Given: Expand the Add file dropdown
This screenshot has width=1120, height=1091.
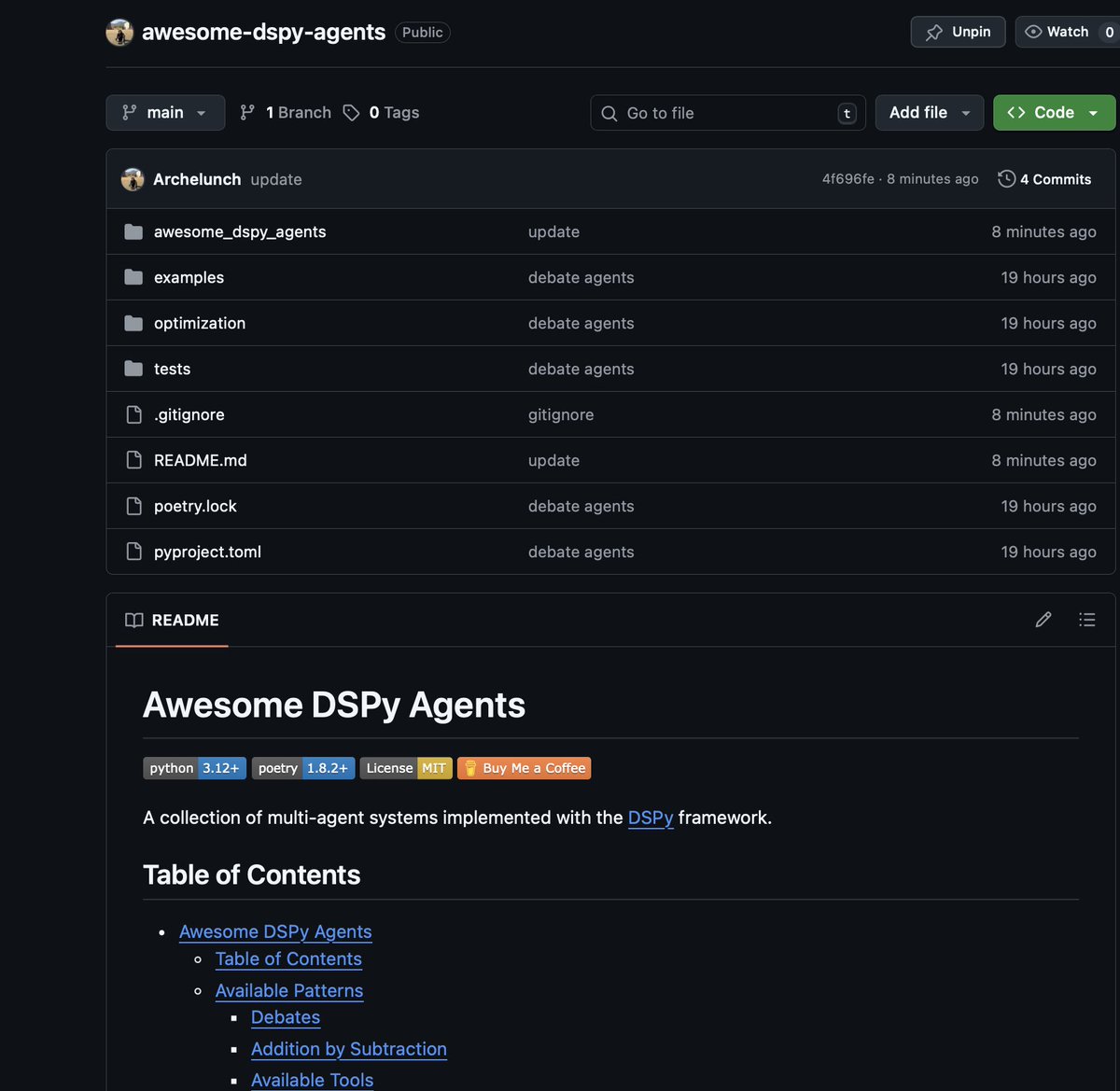Looking at the screenshot, I should click(x=930, y=113).
